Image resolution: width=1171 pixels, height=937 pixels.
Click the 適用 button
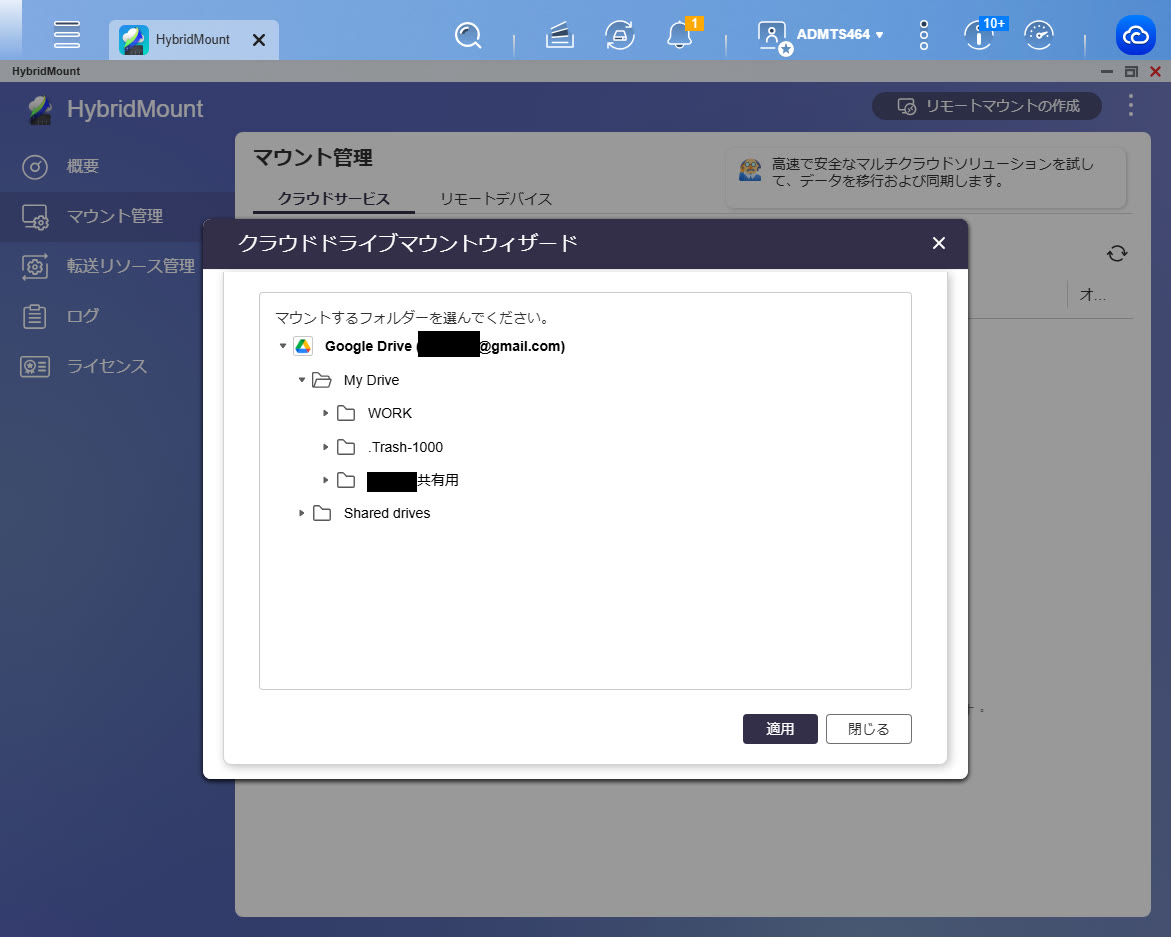pos(780,729)
